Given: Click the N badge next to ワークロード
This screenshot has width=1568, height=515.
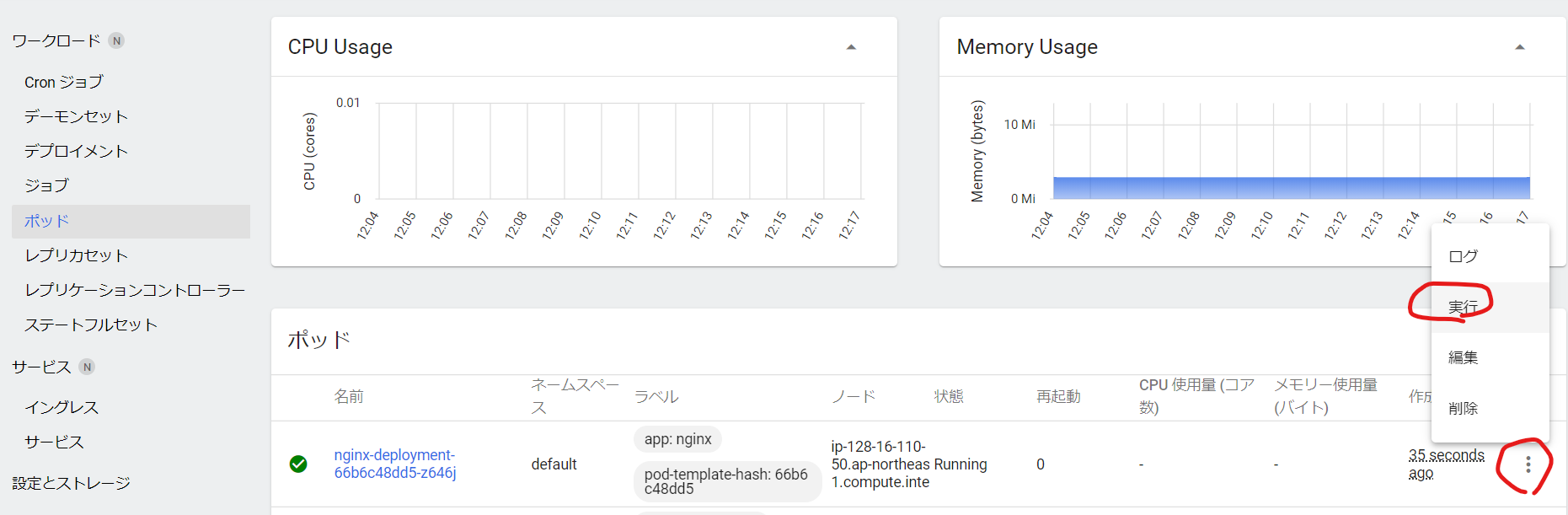Looking at the screenshot, I should tap(117, 40).
